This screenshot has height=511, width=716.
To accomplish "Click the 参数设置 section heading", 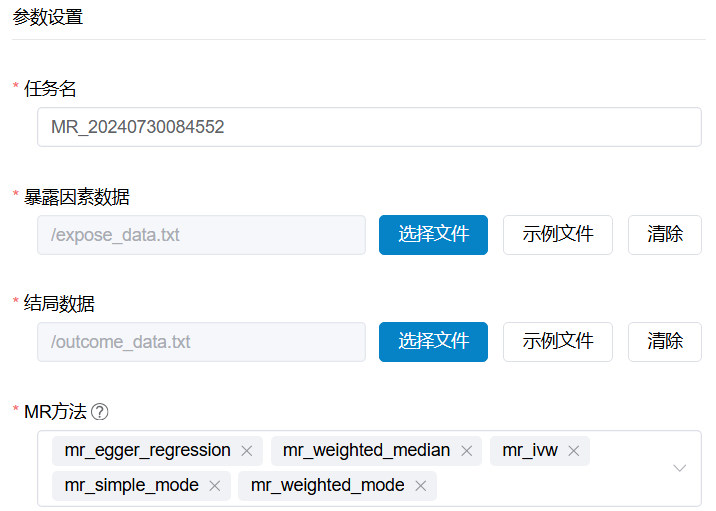I will [47, 17].
